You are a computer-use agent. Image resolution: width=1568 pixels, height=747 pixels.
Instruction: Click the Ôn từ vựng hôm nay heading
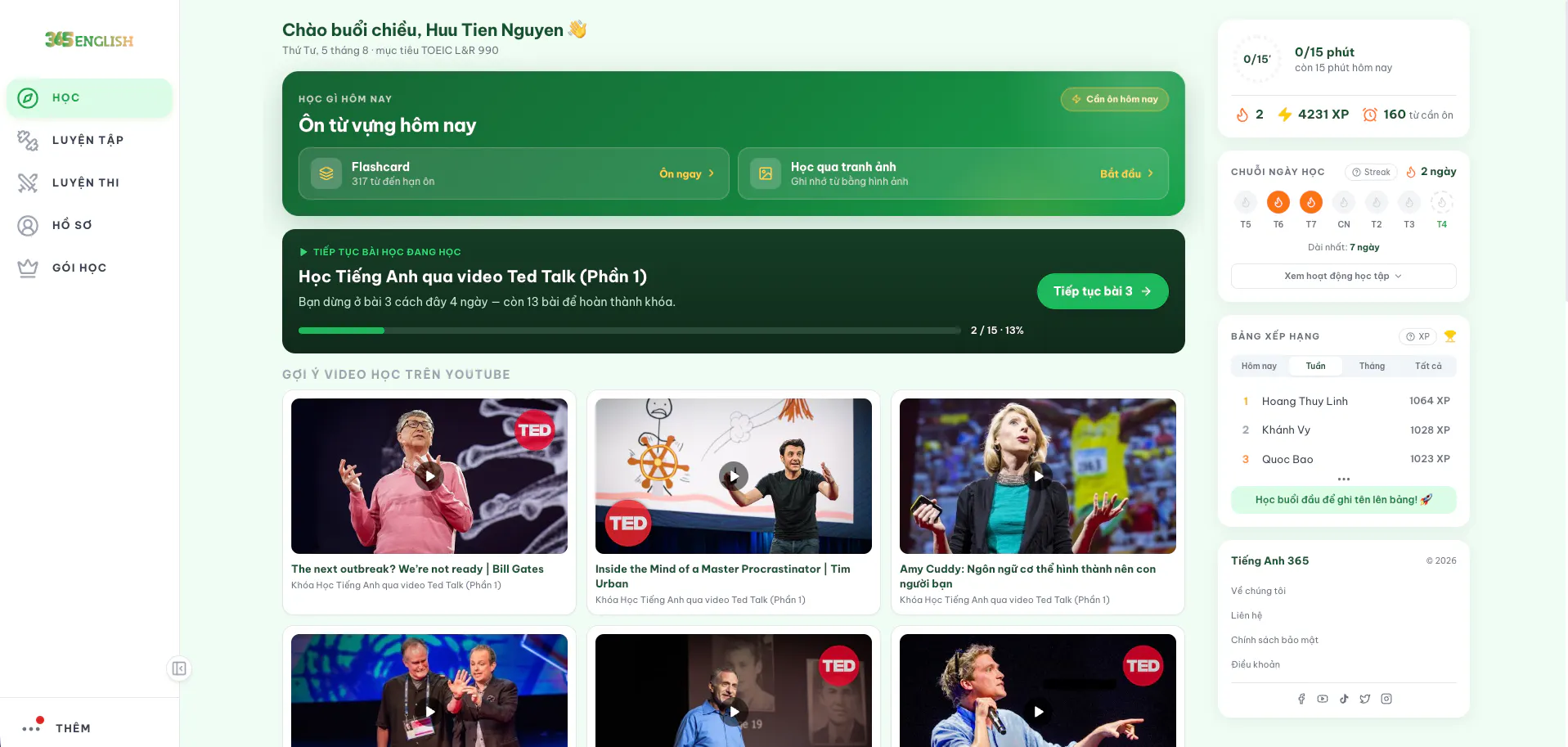pyautogui.click(x=387, y=125)
